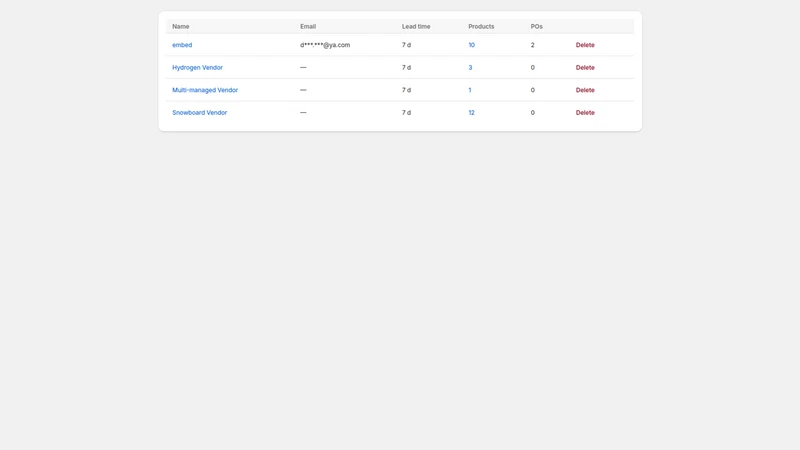The height and width of the screenshot is (450, 800).
Task: Click the Email column header
Action: click(308, 27)
